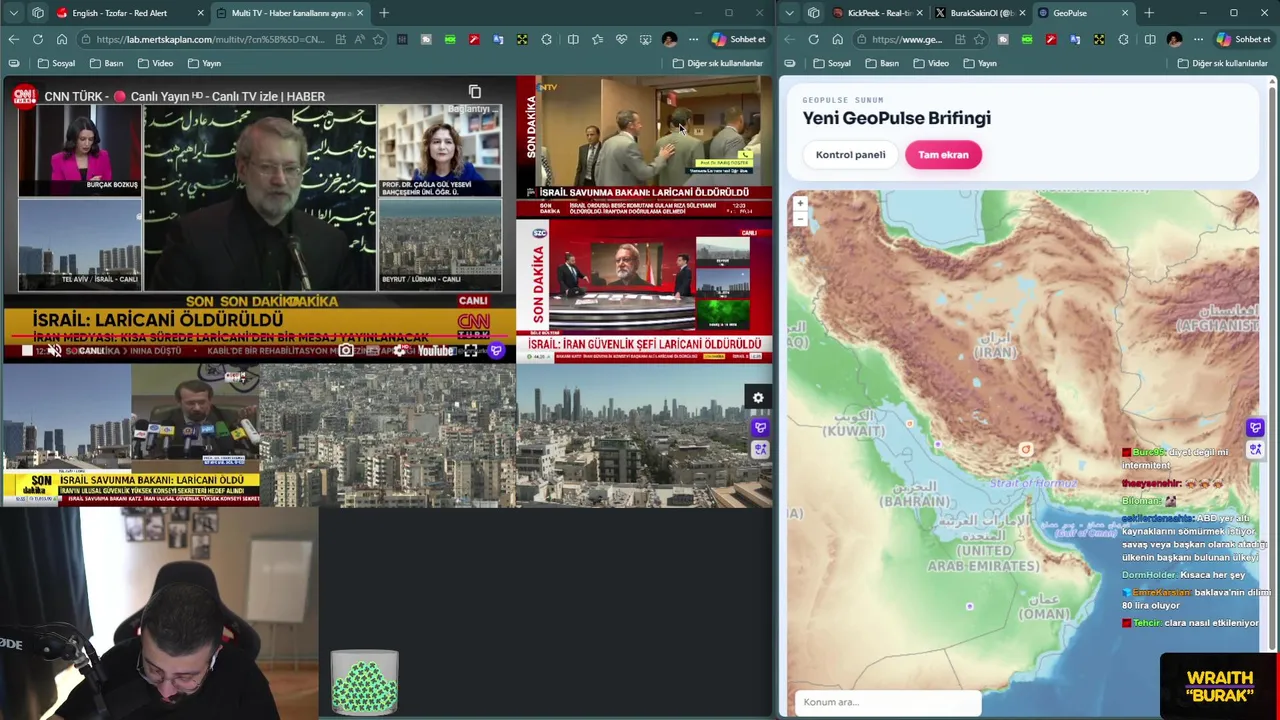This screenshot has width=1280, height=720.
Task: Reload the Multi TV page
Action: point(37,39)
